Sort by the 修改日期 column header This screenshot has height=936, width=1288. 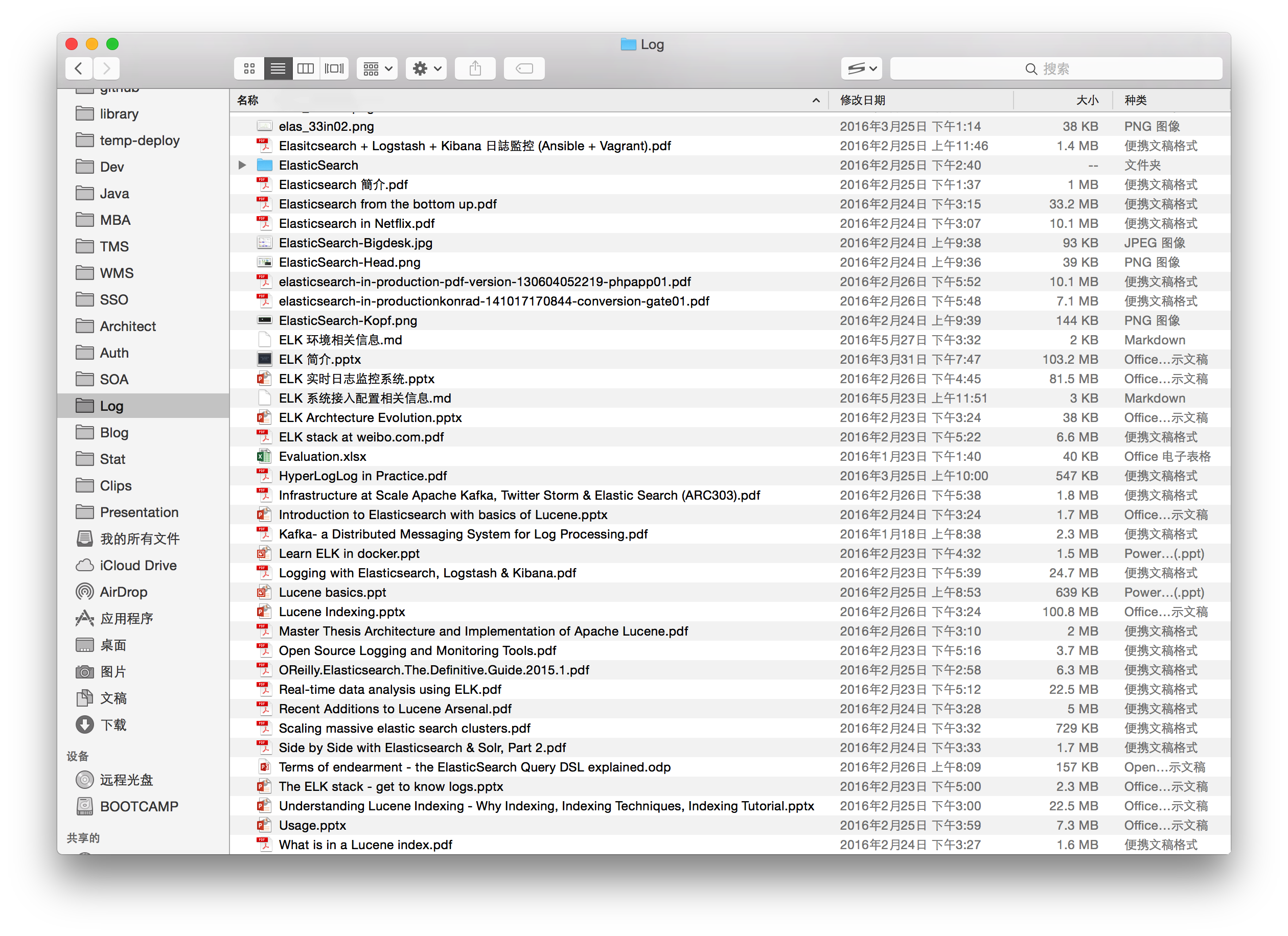(863, 101)
